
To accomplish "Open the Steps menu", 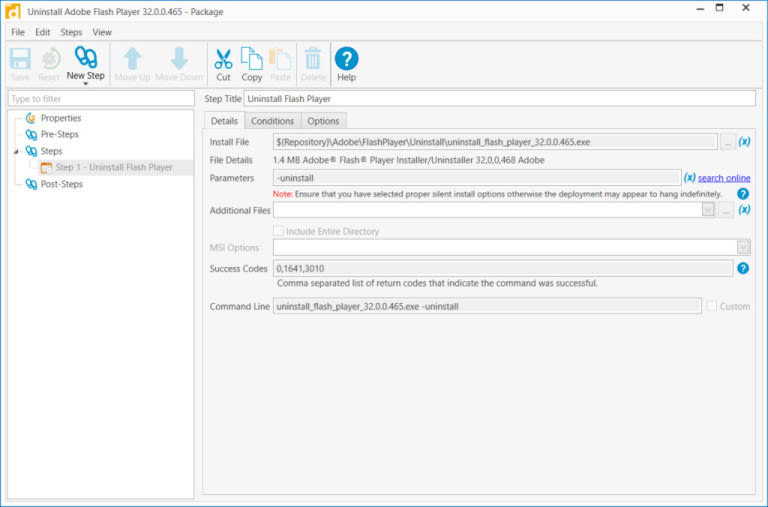I will (x=71, y=32).
